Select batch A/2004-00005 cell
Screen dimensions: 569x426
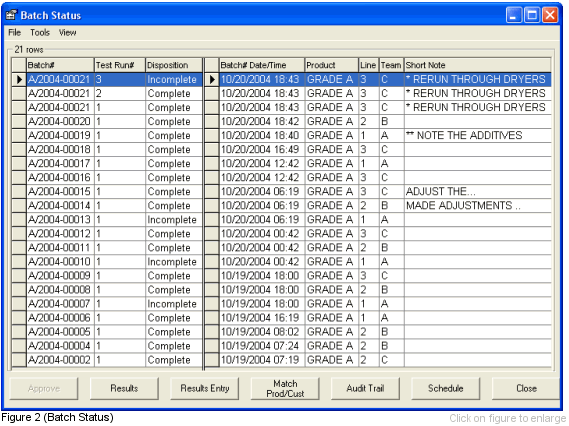[60, 332]
